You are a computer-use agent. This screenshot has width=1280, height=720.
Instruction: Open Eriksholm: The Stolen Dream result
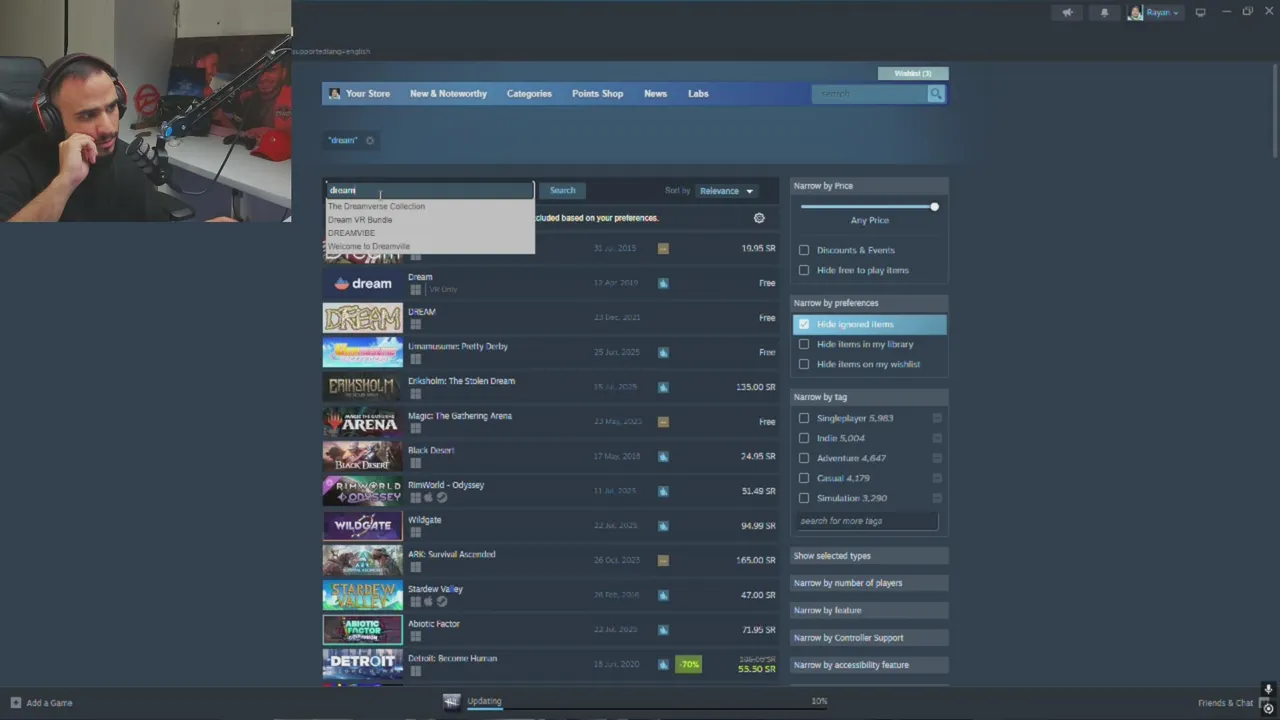(550, 387)
